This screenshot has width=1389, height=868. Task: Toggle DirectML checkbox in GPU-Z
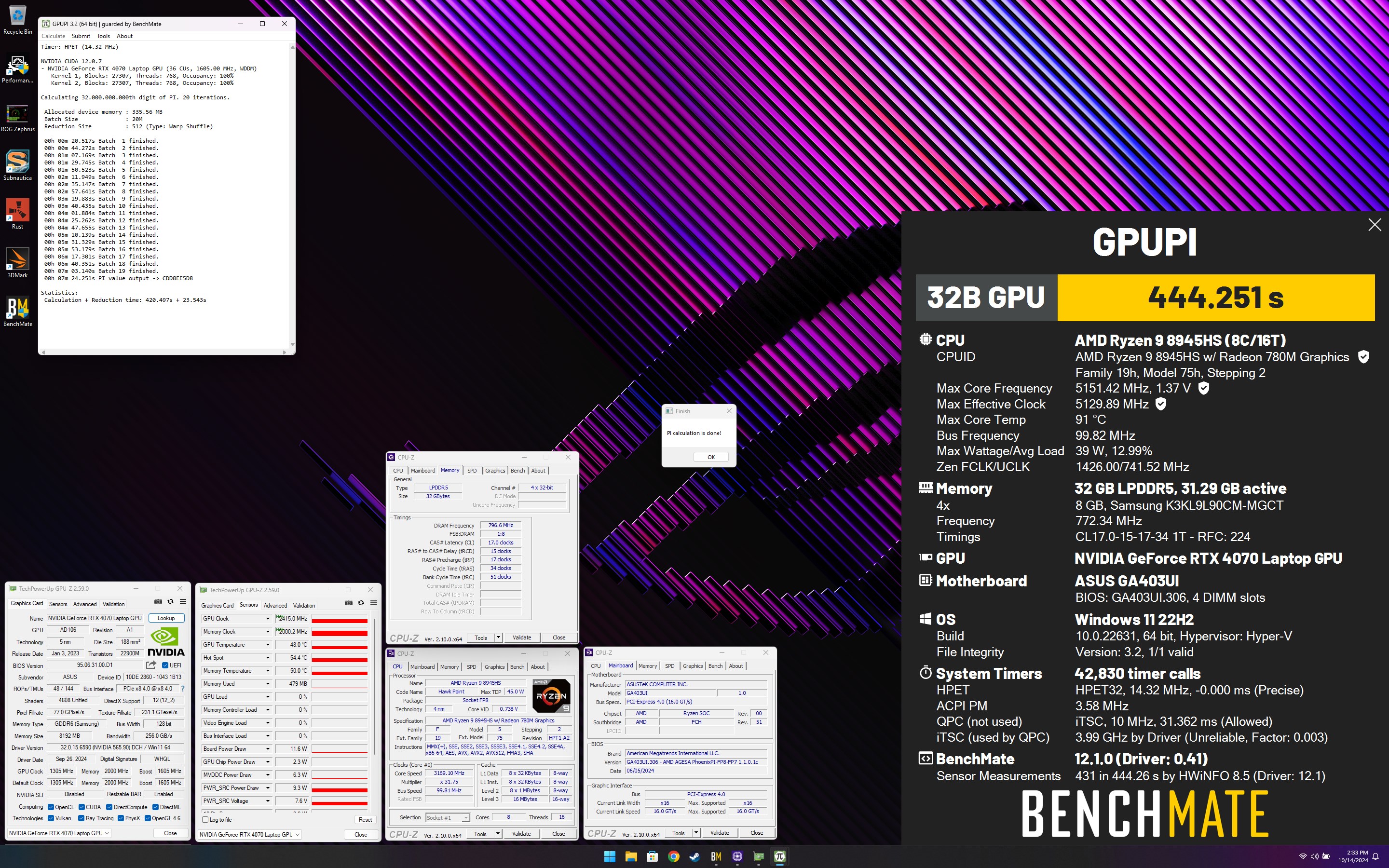[x=156, y=807]
